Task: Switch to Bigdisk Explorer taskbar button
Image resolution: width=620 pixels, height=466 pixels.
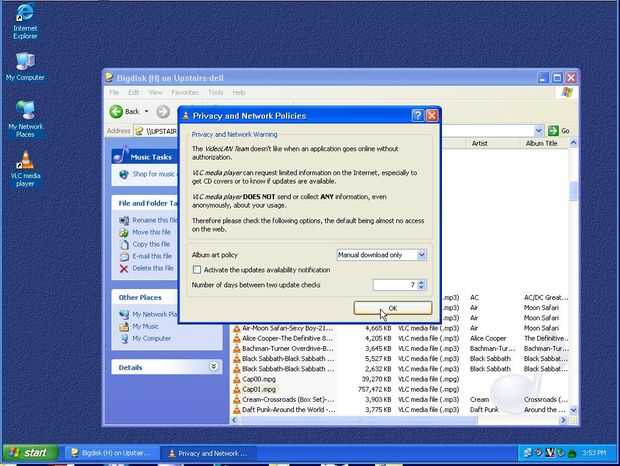Action: coord(113,453)
